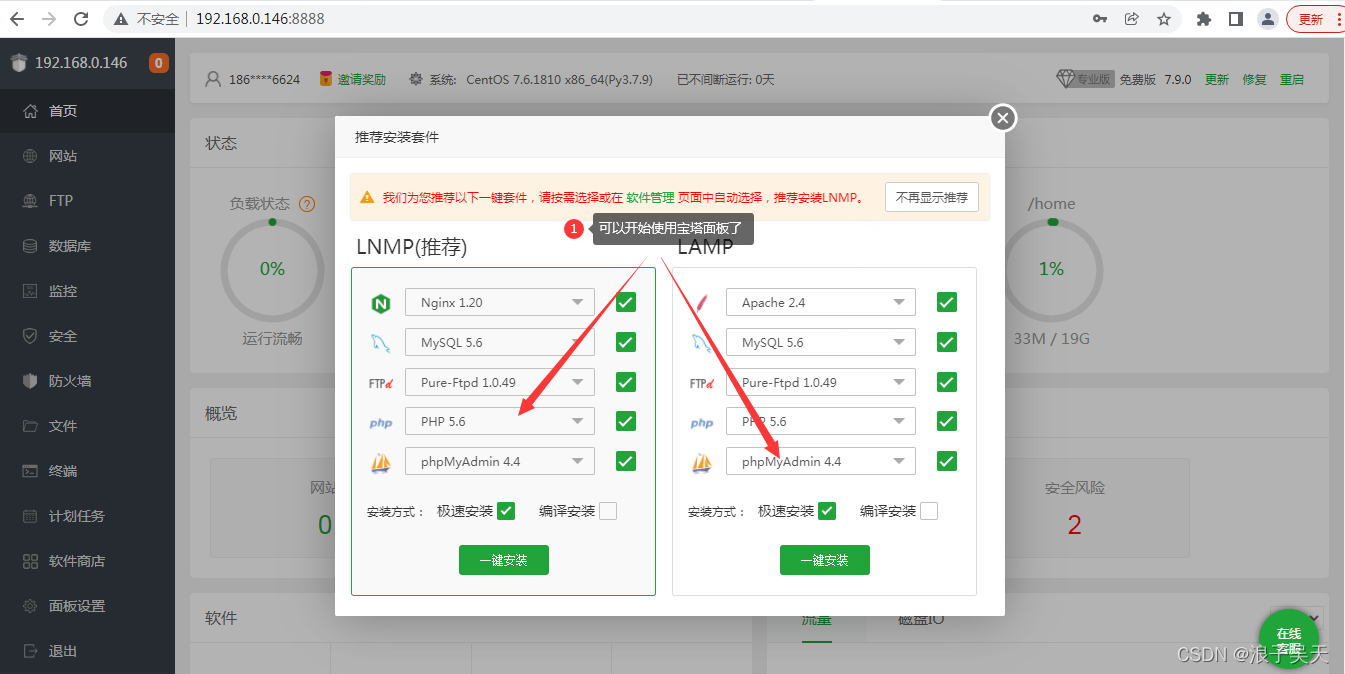Image resolution: width=1345 pixels, height=674 pixels.
Task: Click the red browser update button
Action: click(x=1314, y=19)
